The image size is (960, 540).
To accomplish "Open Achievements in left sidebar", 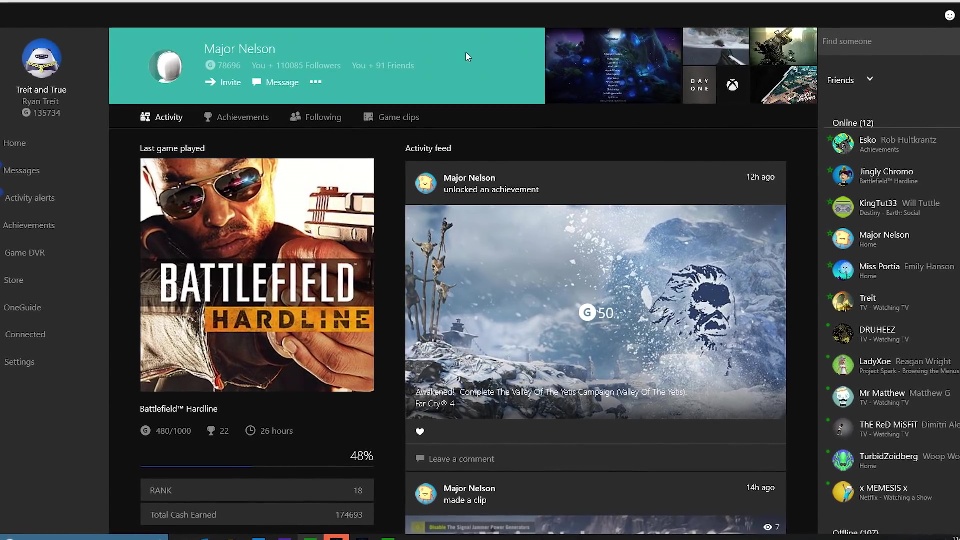I will coord(29,225).
